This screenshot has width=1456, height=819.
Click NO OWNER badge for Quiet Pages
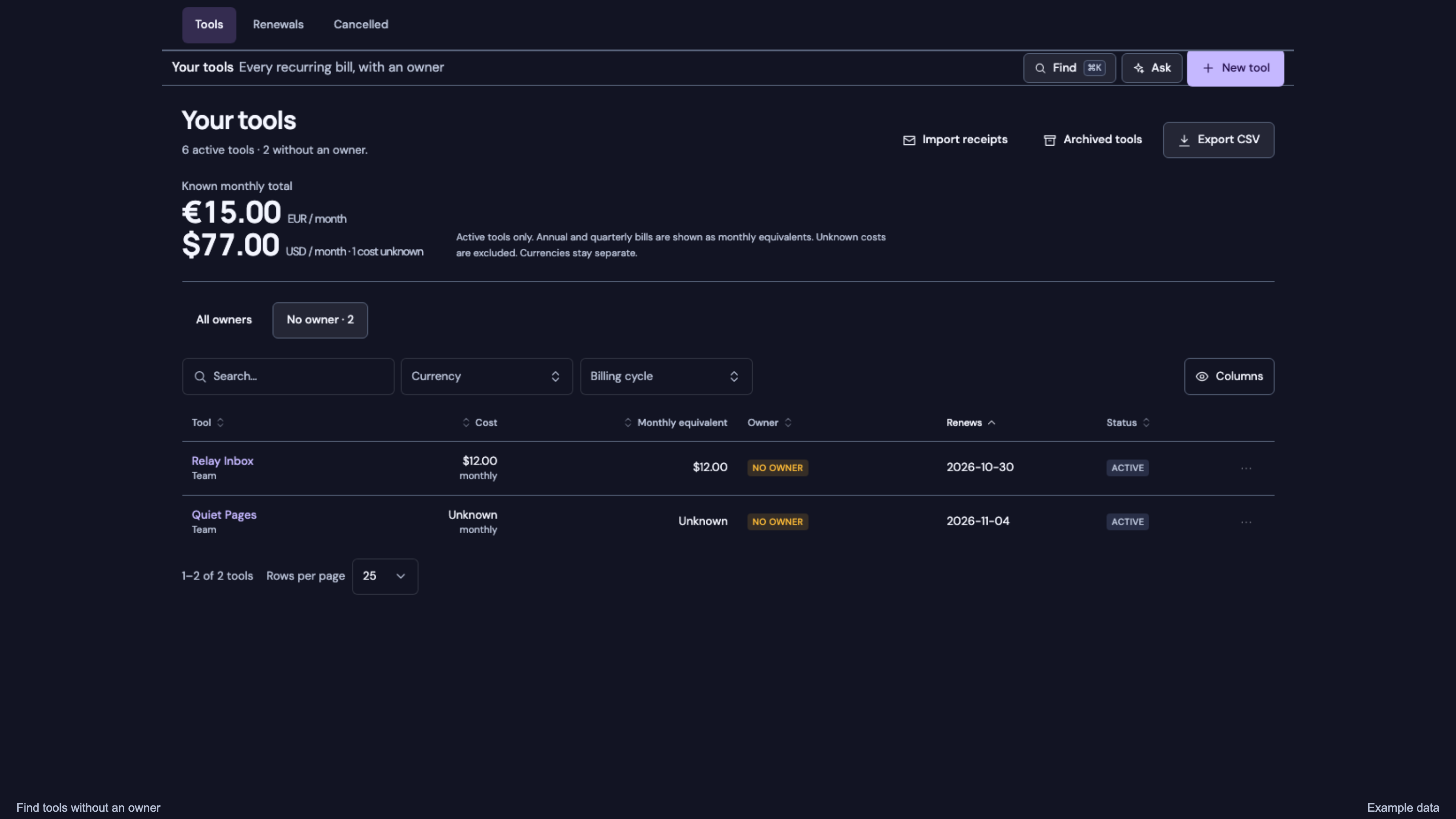[777, 522]
